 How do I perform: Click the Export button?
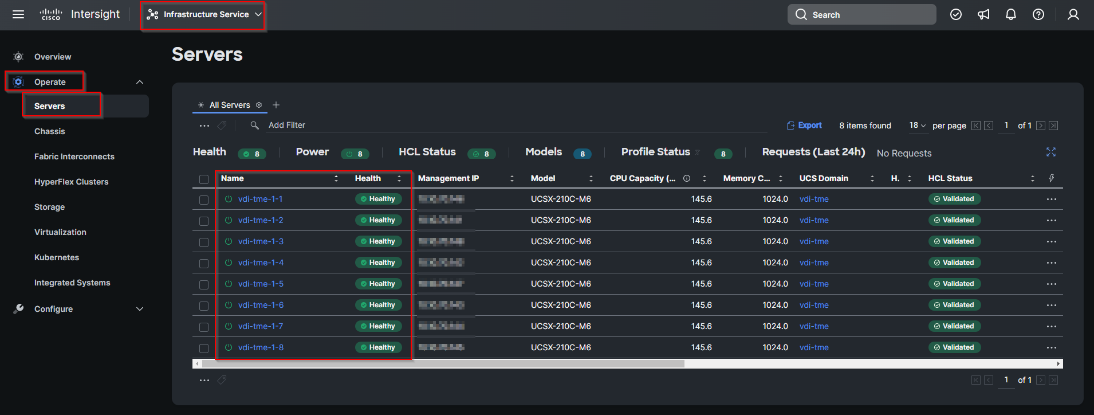[x=804, y=126]
